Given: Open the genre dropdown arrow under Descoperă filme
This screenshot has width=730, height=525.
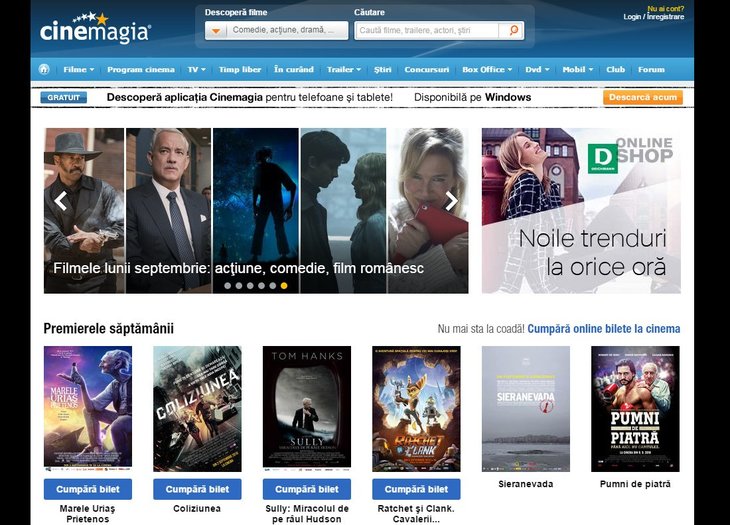Looking at the screenshot, I should [x=216, y=31].
